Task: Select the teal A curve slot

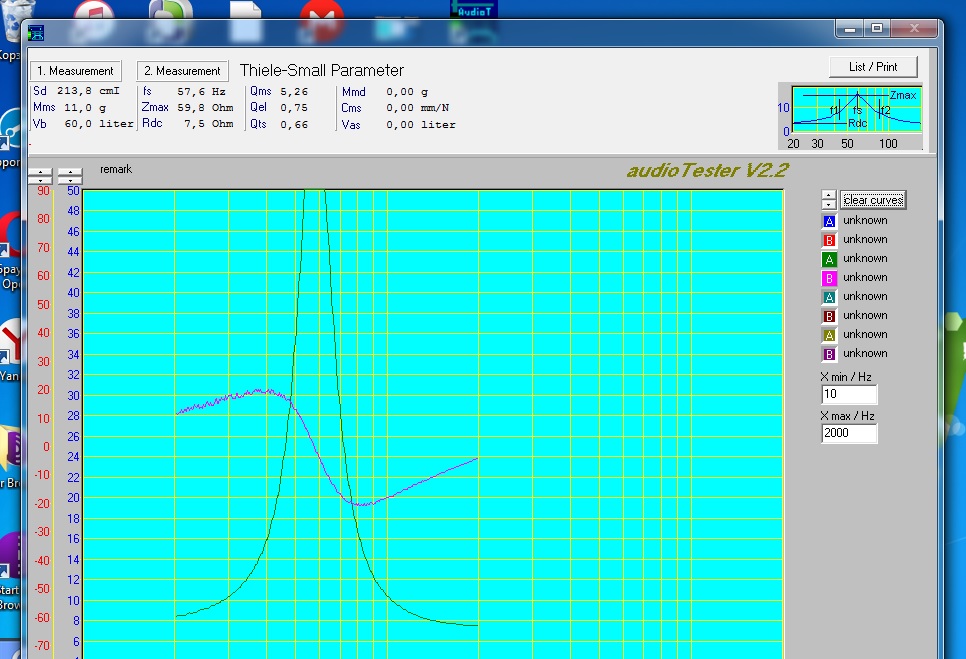Action: point(829,297)
